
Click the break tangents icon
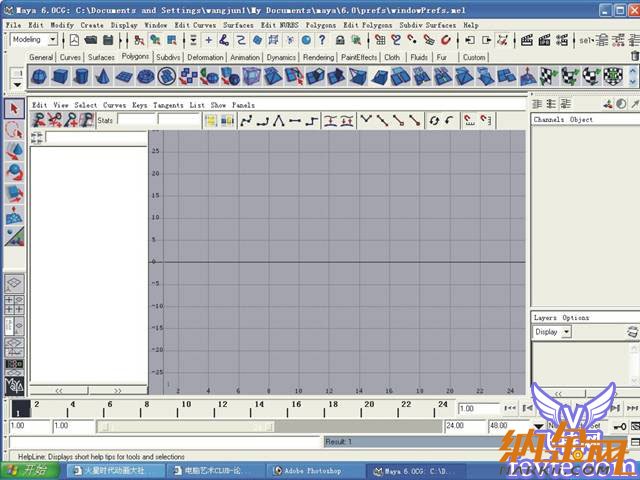[x=367, y=121]
